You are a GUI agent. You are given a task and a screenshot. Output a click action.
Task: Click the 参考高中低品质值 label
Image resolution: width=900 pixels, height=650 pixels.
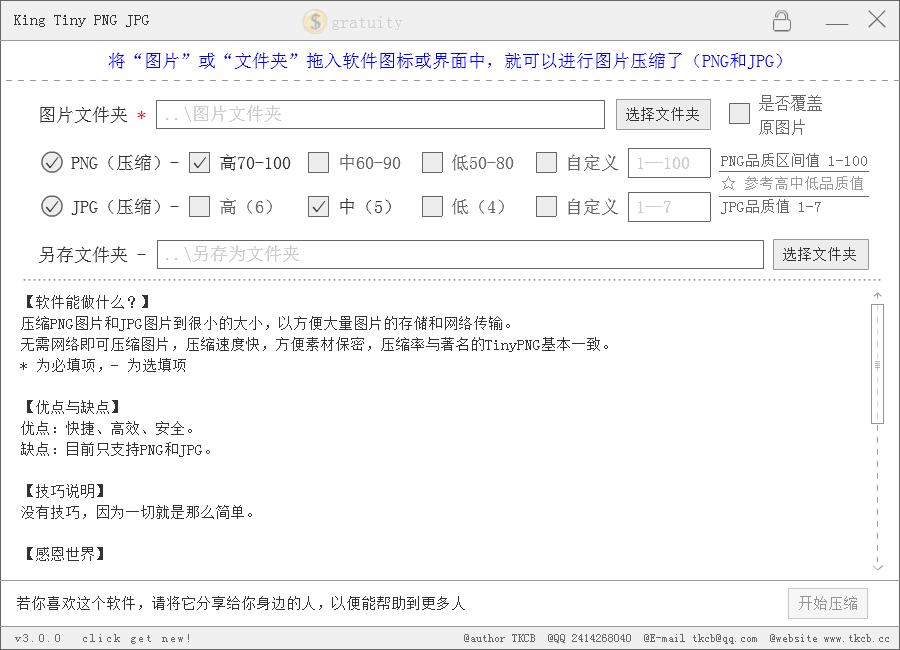804,184
